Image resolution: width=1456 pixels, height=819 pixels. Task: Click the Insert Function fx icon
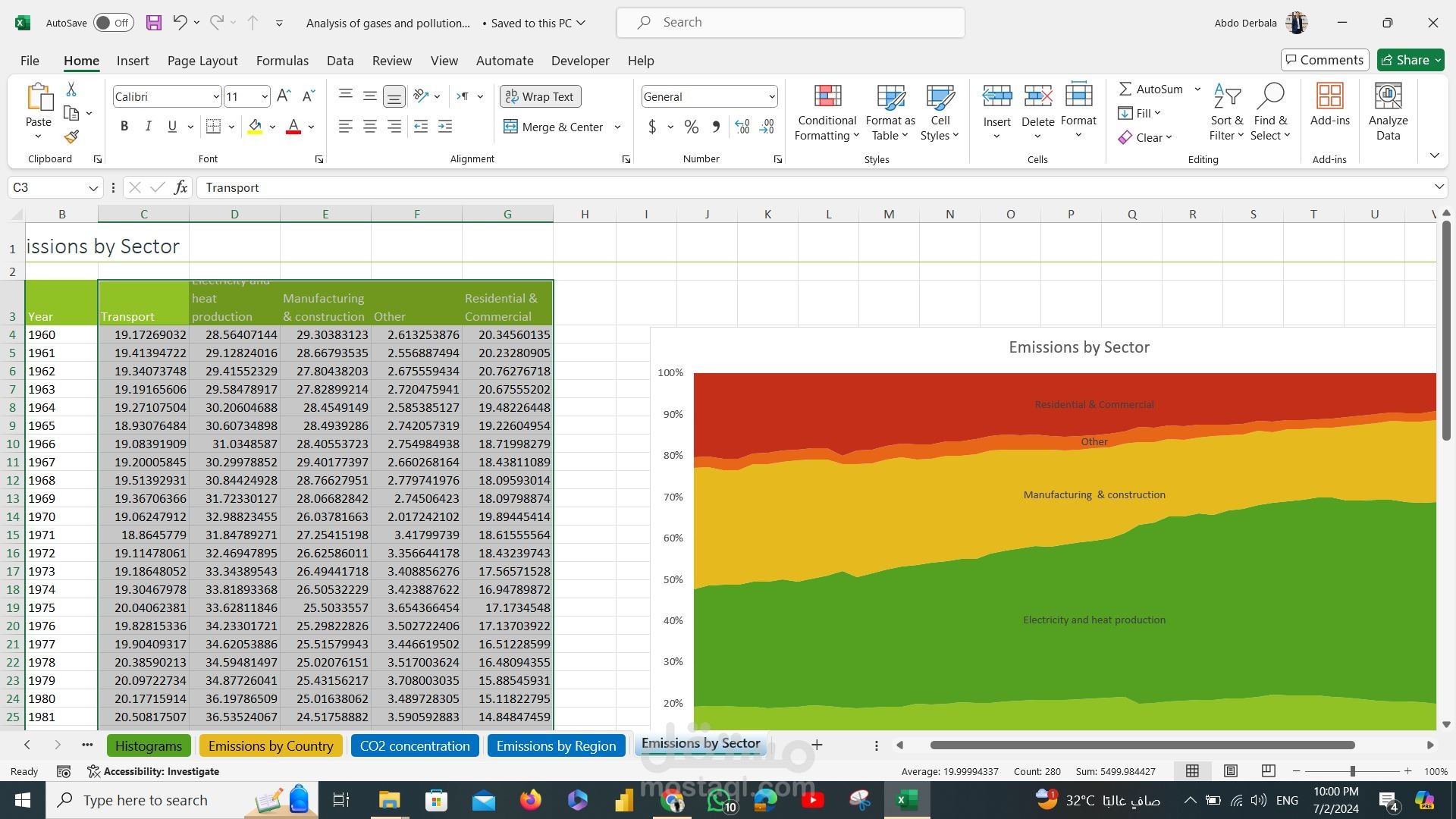180,187
